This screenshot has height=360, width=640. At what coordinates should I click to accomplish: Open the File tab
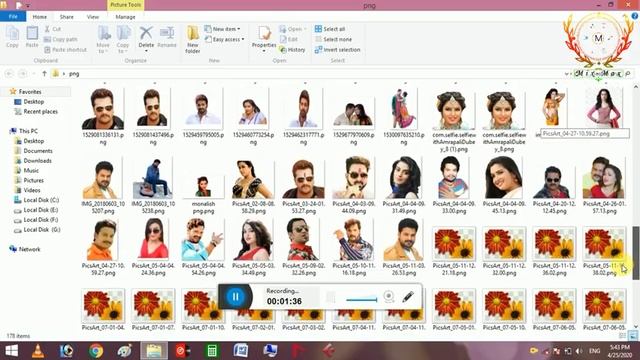(13, 17)
